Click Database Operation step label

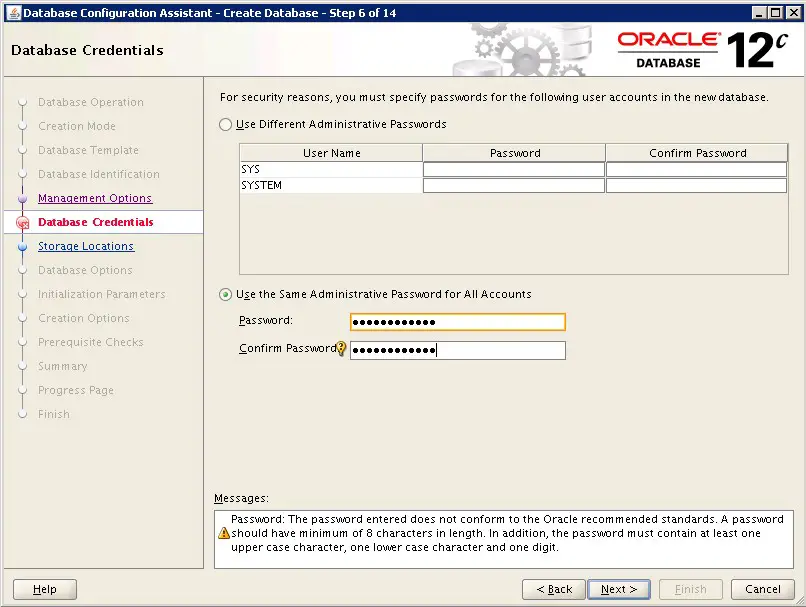click(x=90, y=102)
